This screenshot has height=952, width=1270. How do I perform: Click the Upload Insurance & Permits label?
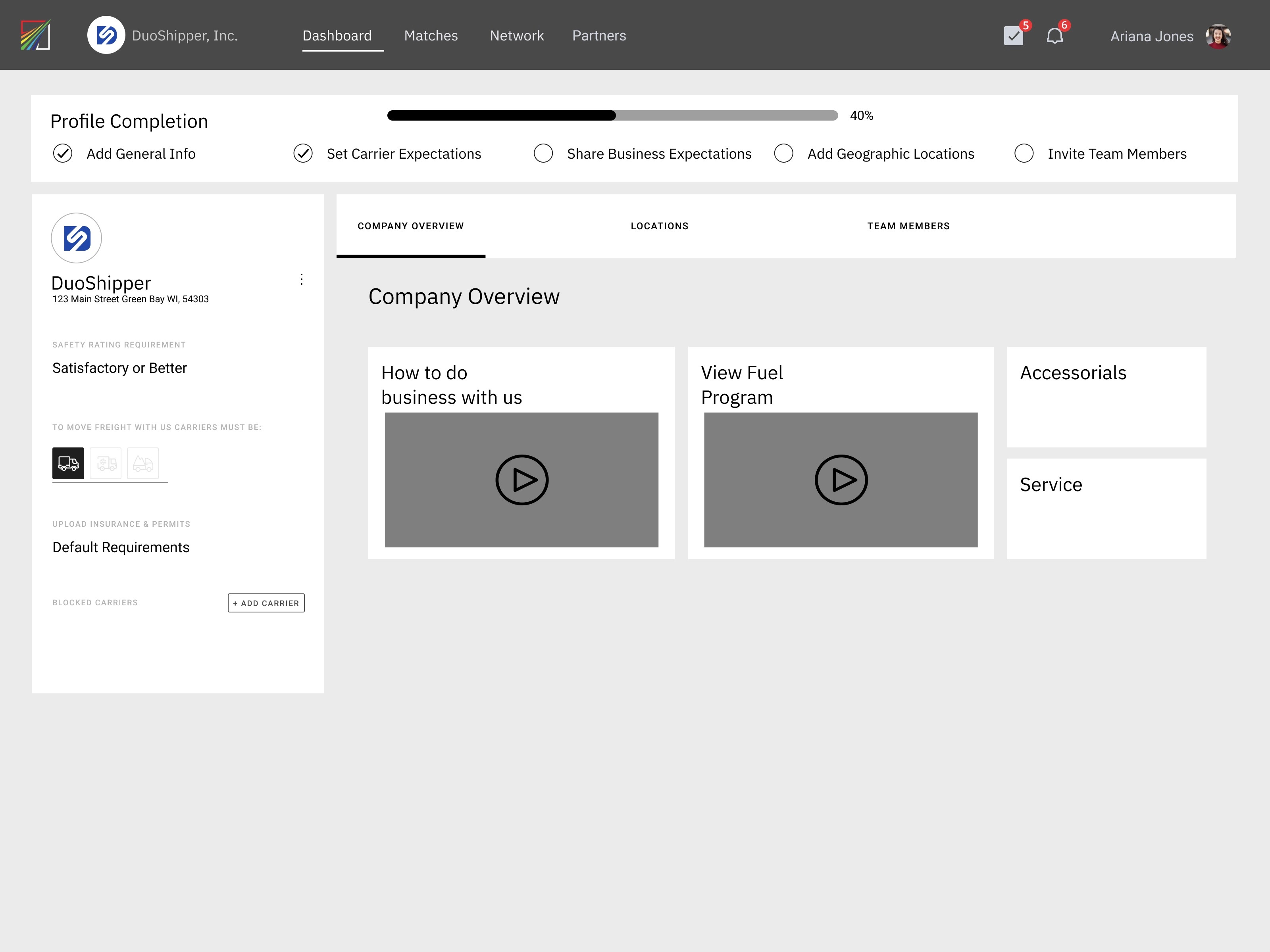121,524
